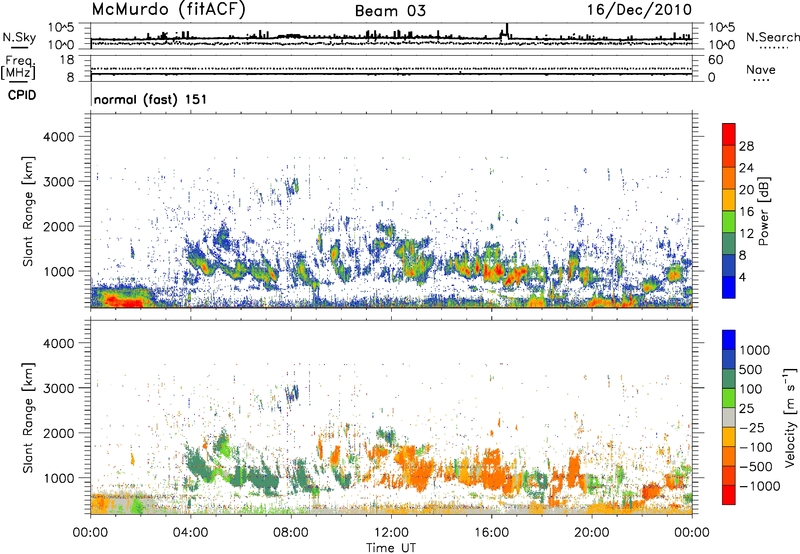Click the yellow 16-20 dB Power colorbar segment
Image resolution: width=800 pixels, height=554 pixels.
729,200
